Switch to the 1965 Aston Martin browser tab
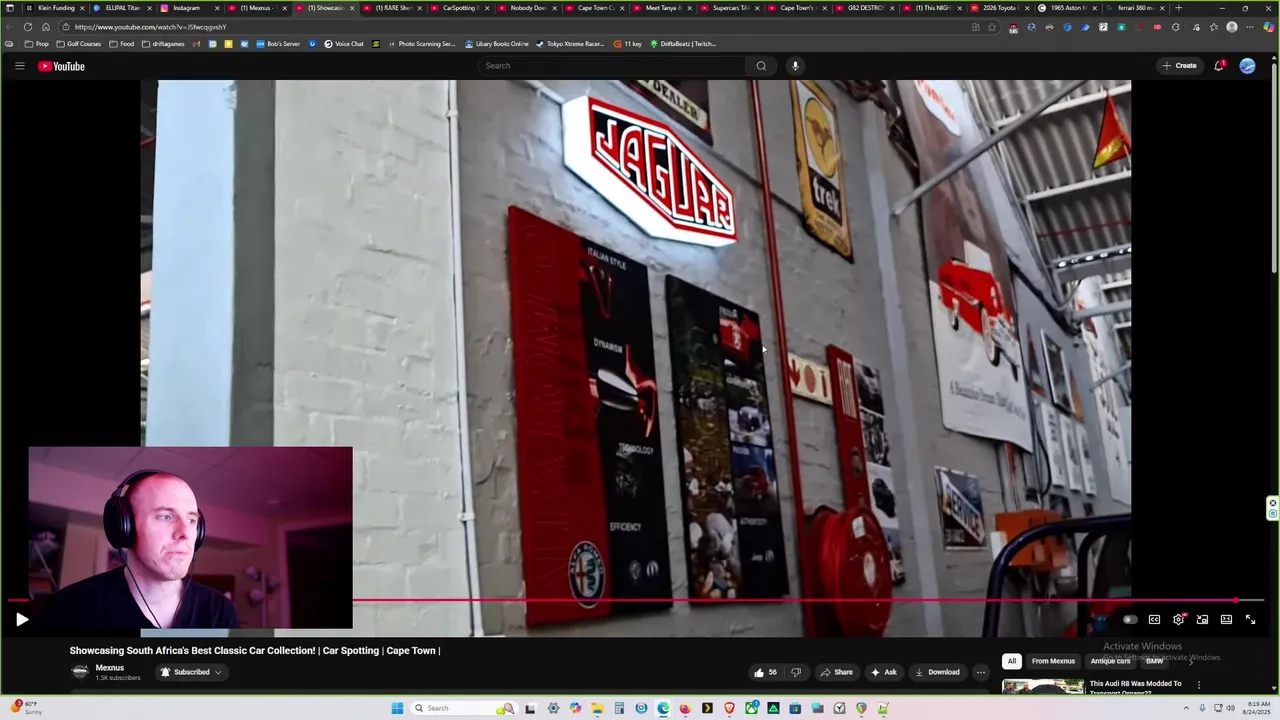 click(1068, 8)
